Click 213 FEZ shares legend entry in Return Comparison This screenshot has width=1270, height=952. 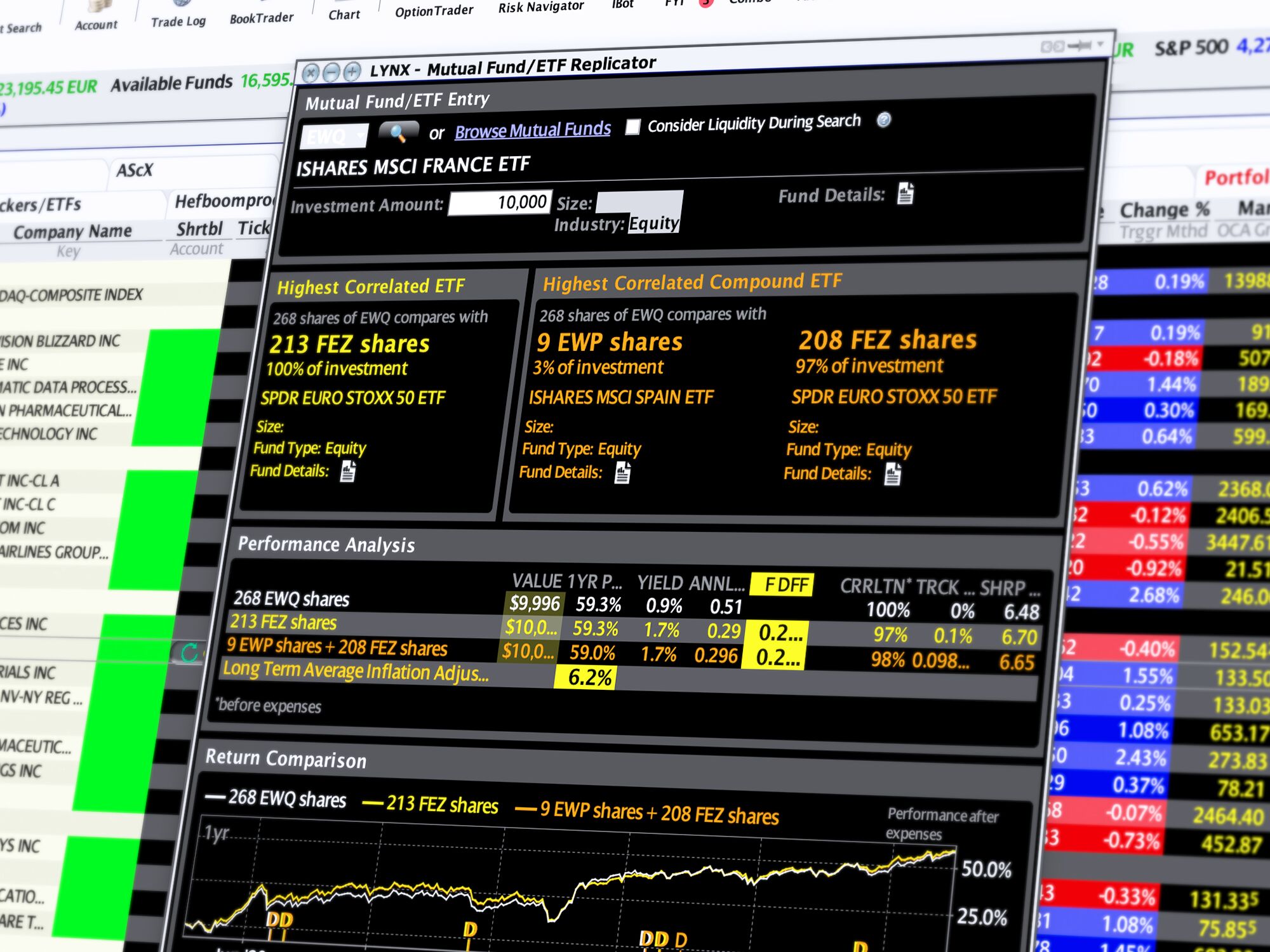(430, 804)
